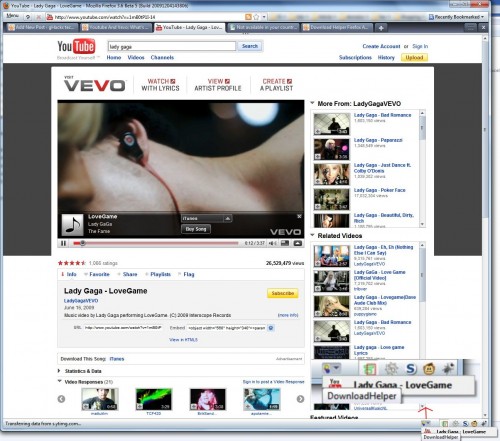Collapse the Related Videos section
The height and width of the screenshot is (441, 500).
tap(312, 235)
